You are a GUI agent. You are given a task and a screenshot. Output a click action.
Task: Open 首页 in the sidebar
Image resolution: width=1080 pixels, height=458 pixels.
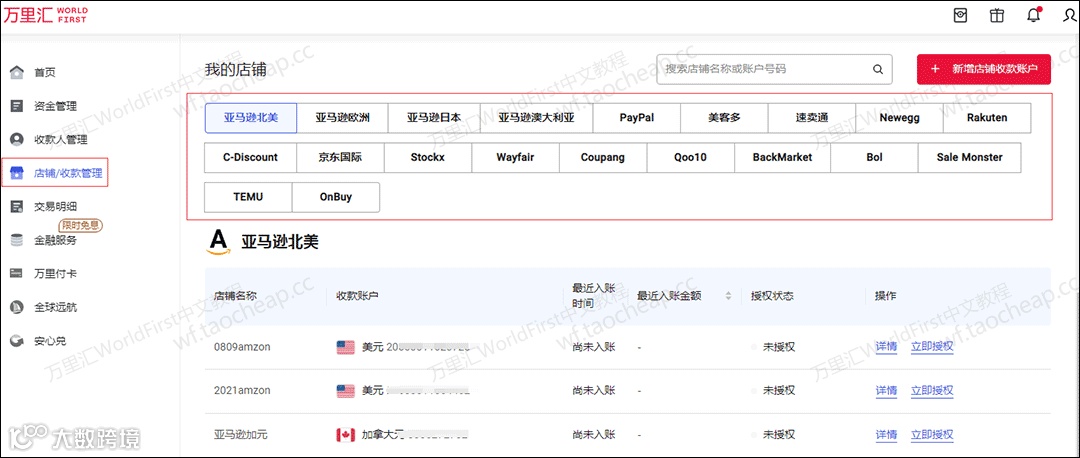tap(45, 72)
